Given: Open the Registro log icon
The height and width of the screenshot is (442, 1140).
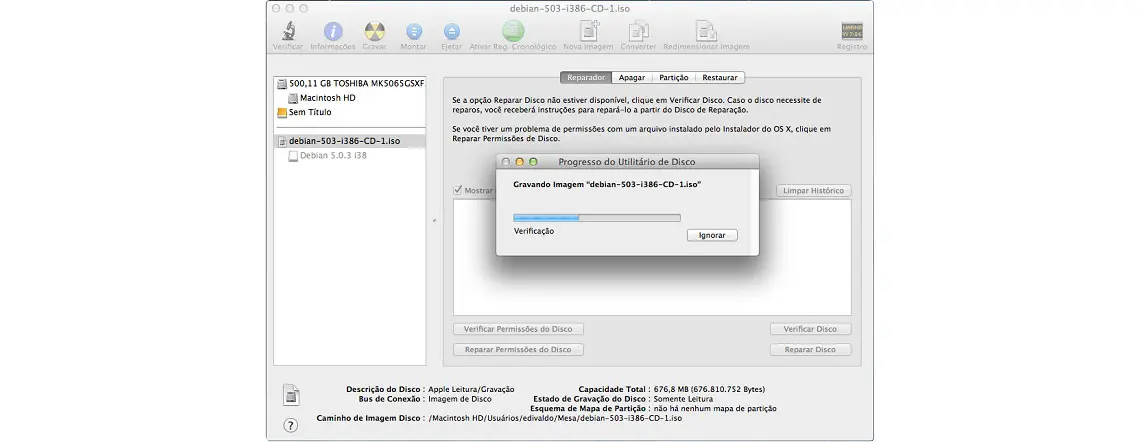Looking at the screenshot, I should point(852,31).
